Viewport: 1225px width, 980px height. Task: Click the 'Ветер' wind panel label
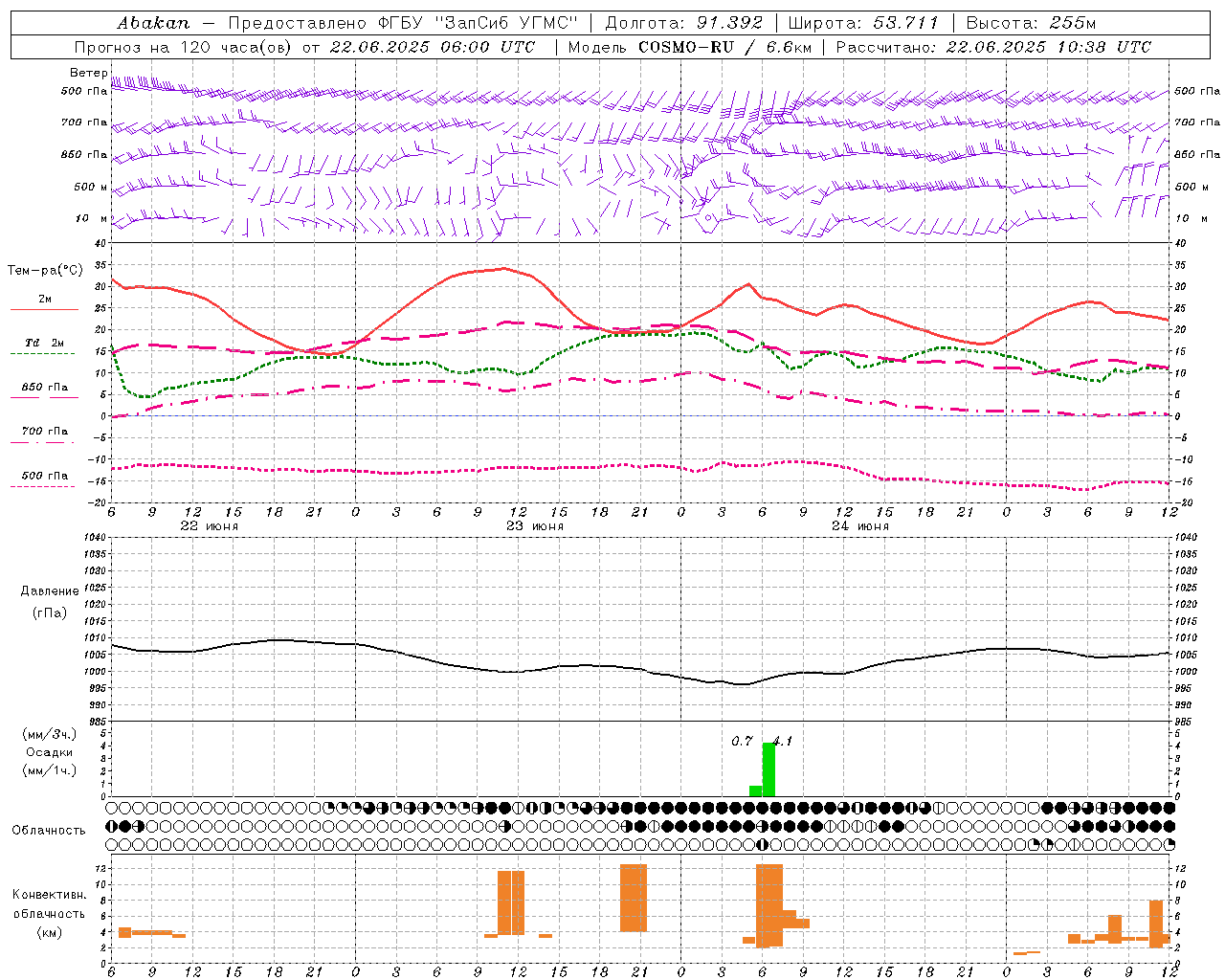88,73
